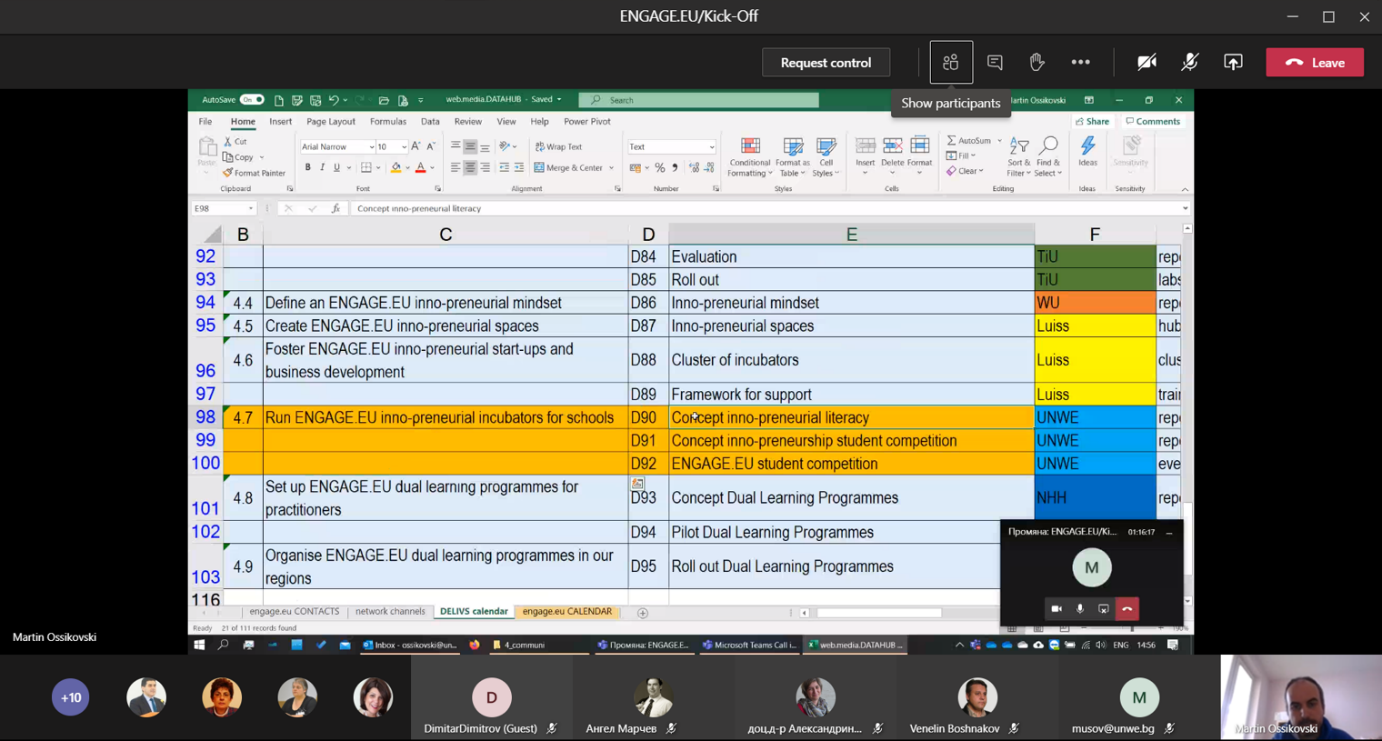Viewport: 1382px width, 741px height.
Task: Select the Format Painter tool
Action: click(x=254, y=173)
